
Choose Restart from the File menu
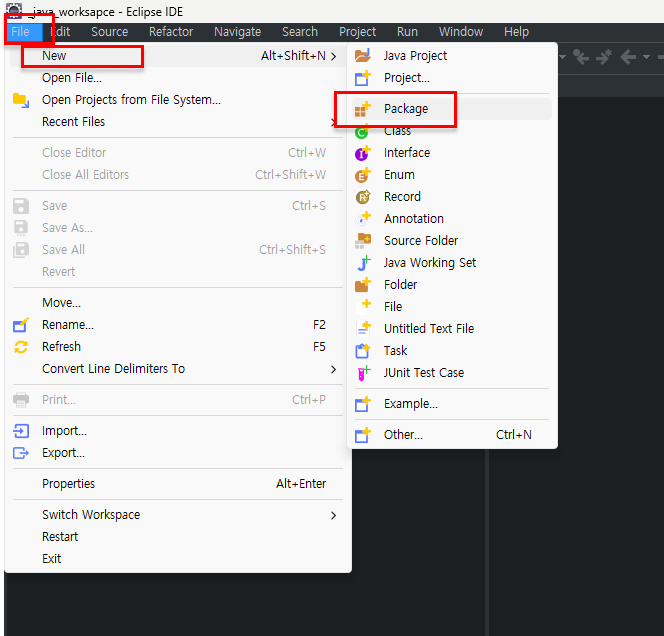click(x=176, y=537)
